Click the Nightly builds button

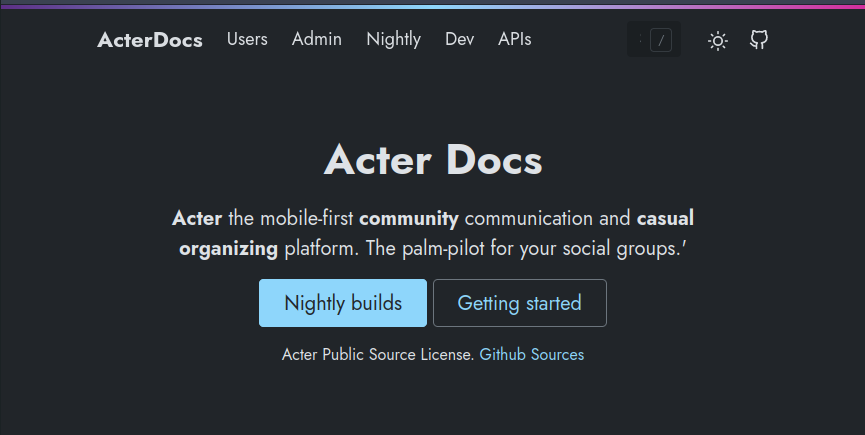[x=343, y=303]
